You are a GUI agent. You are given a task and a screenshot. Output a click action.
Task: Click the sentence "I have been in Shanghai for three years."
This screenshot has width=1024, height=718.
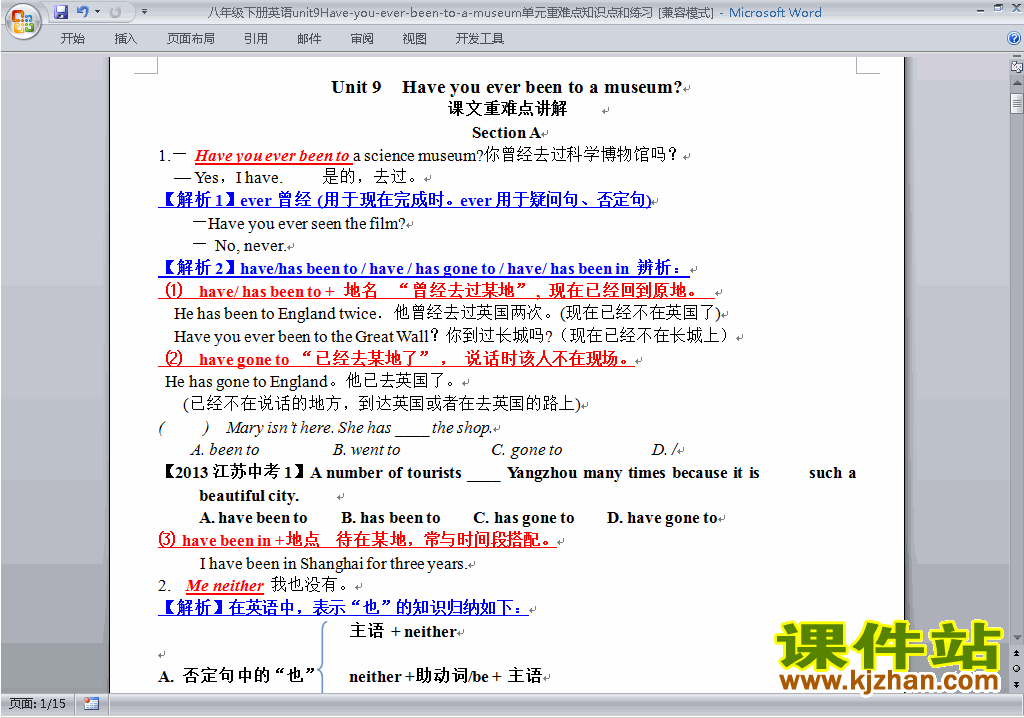click(x=333, y=564)
